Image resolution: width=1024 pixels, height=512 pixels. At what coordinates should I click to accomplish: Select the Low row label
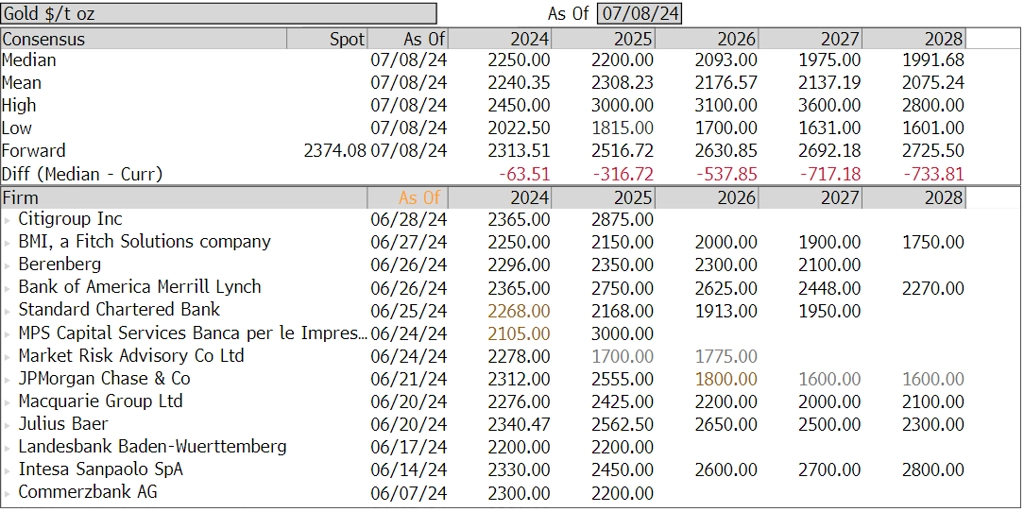point(17,128)
